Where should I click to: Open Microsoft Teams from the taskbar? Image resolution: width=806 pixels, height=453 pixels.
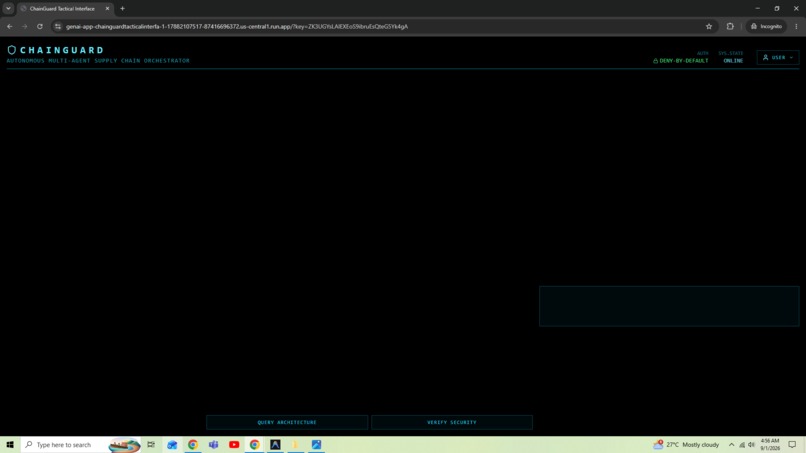[x=213, y=445]
